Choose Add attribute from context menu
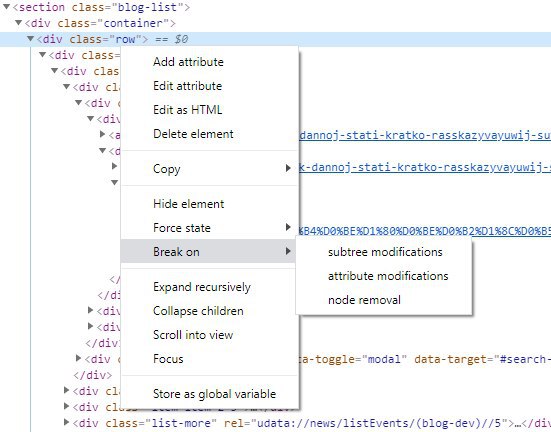This screenshot has height=432, width=551. click(x=209, y=62)
